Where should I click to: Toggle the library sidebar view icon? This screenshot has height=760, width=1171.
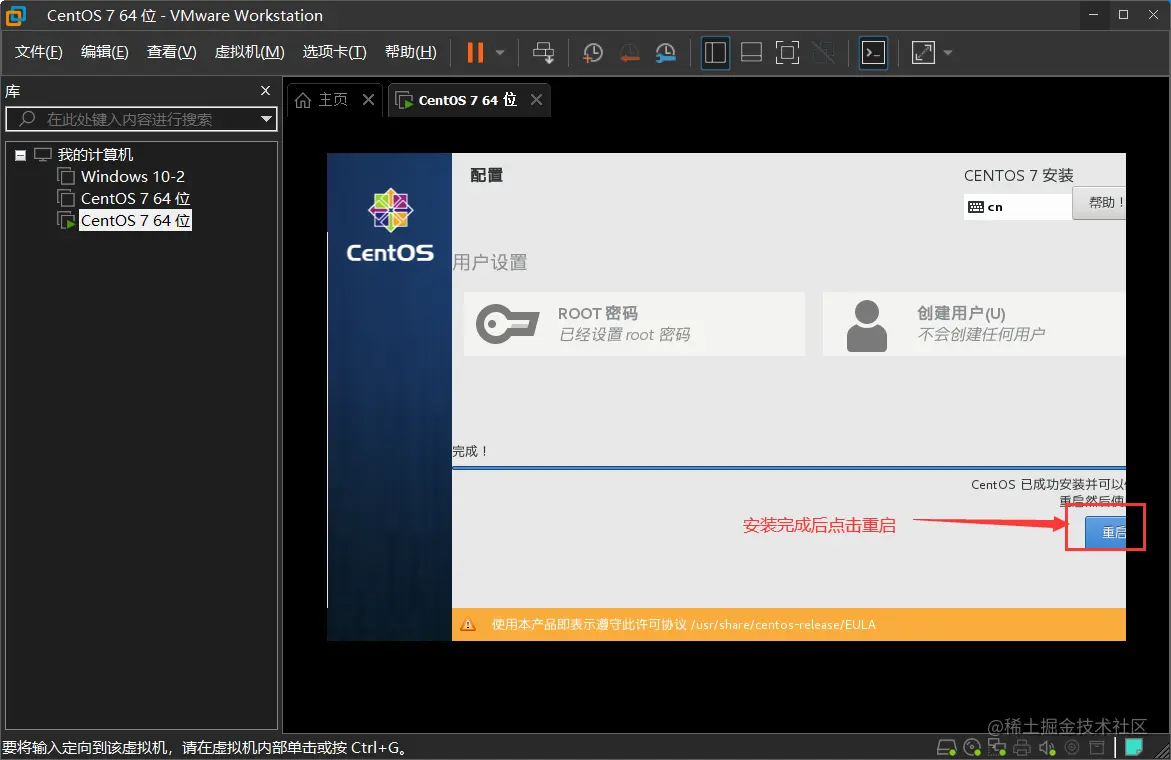pos(715,52)
